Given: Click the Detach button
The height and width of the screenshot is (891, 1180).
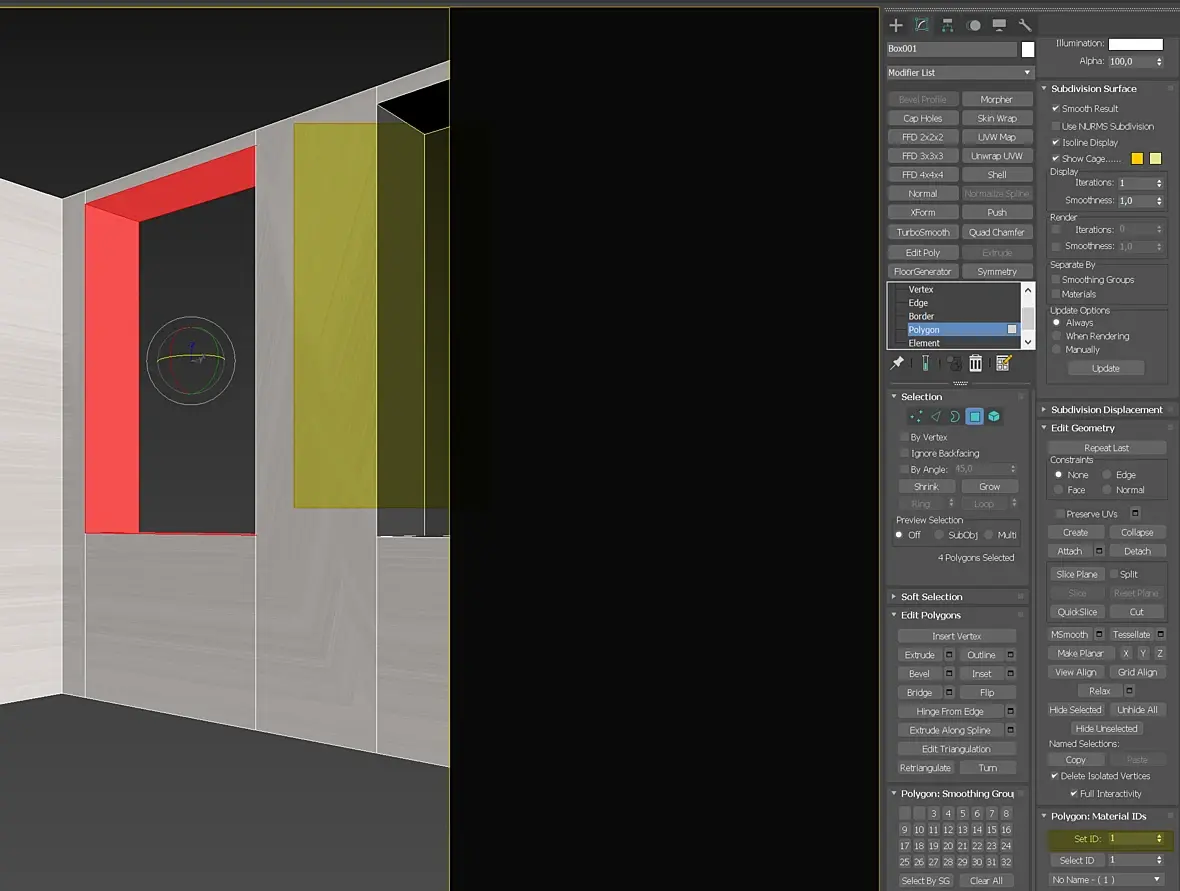Looking at the screenshot, I should [x=1137, y=552].
